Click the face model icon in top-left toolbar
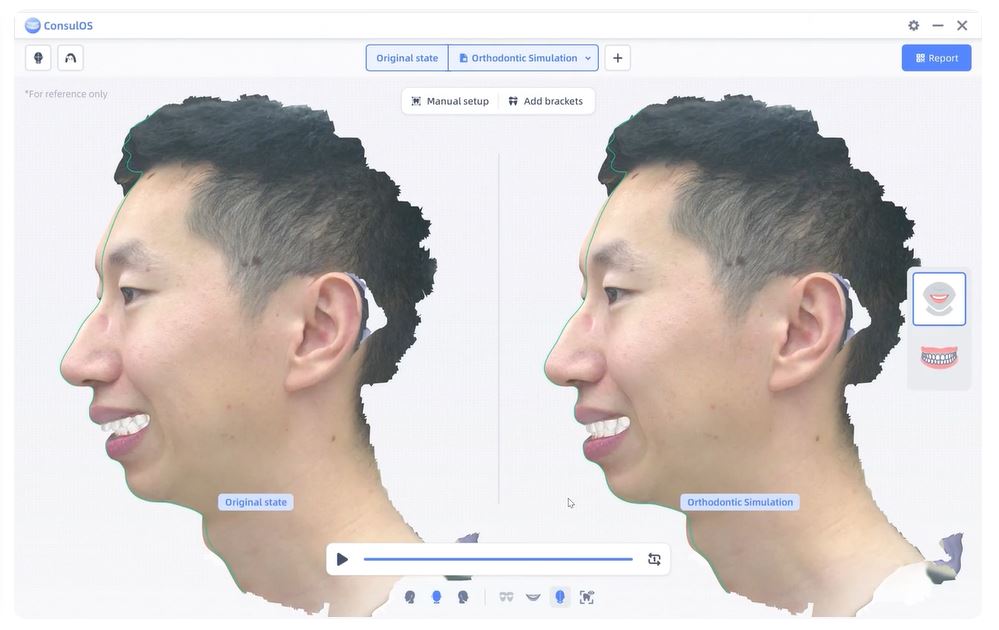Screen dimensions: 999x630 pos(38,58)
